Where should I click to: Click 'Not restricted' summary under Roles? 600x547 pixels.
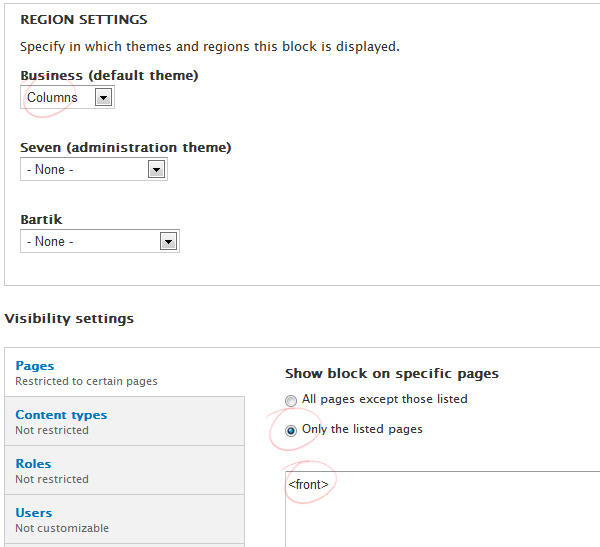point(52,479)
